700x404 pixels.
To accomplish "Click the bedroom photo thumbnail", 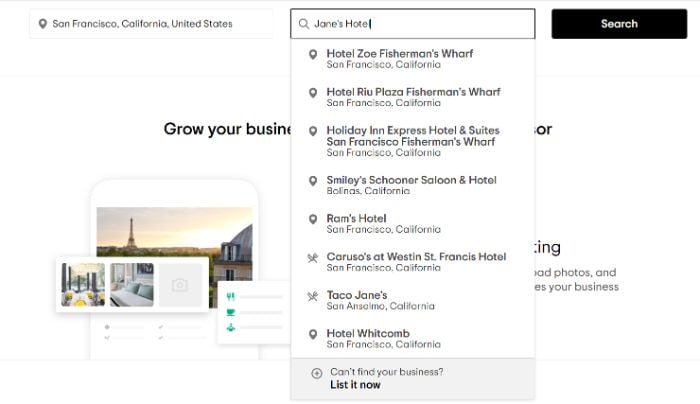I will tap(132, 285).
